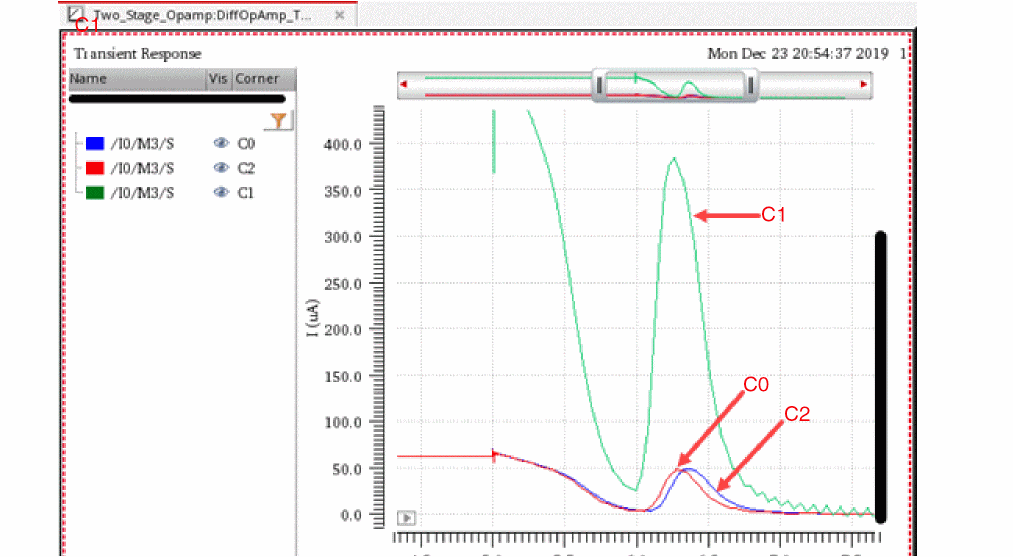
Task: Sort by the Name column header
Action: point(137,79)
